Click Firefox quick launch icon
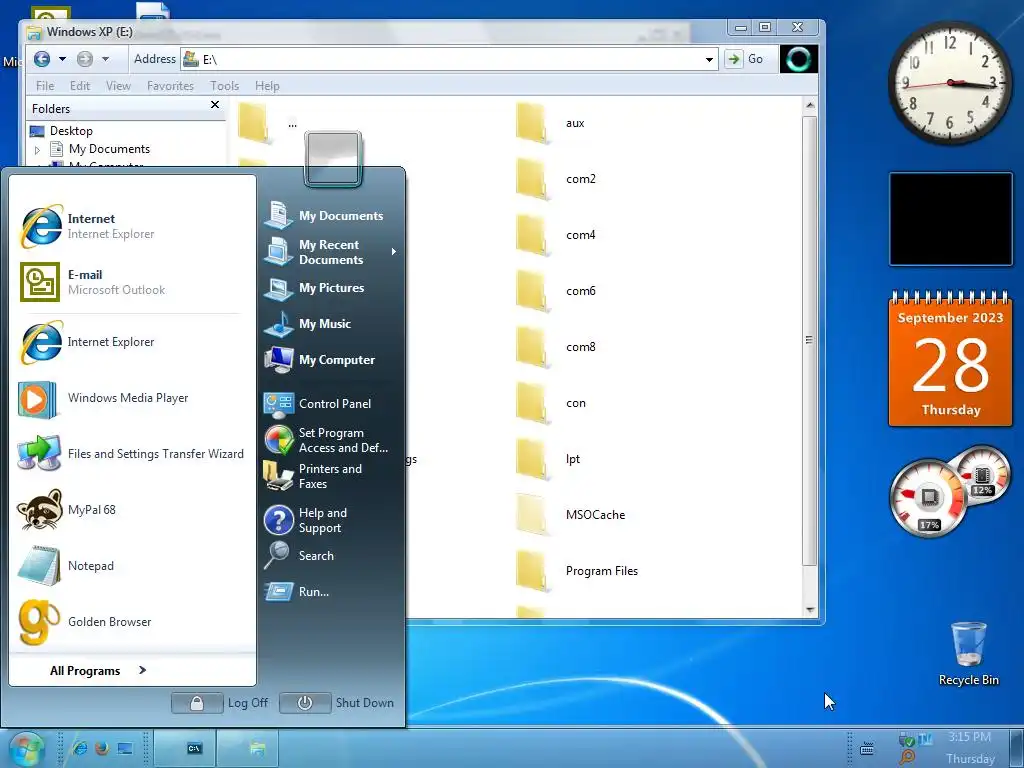Viewport: 1024px width, 768px height. tap(102, 748)
